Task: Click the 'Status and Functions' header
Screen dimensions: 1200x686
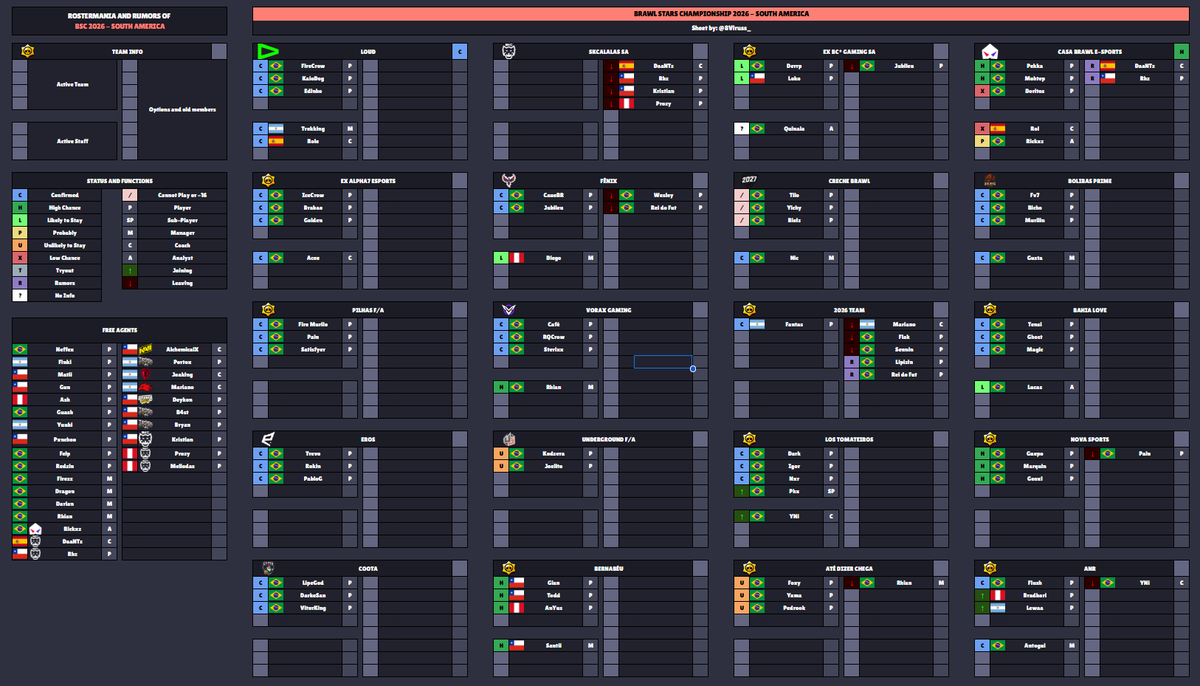Action: click(119, 181)
